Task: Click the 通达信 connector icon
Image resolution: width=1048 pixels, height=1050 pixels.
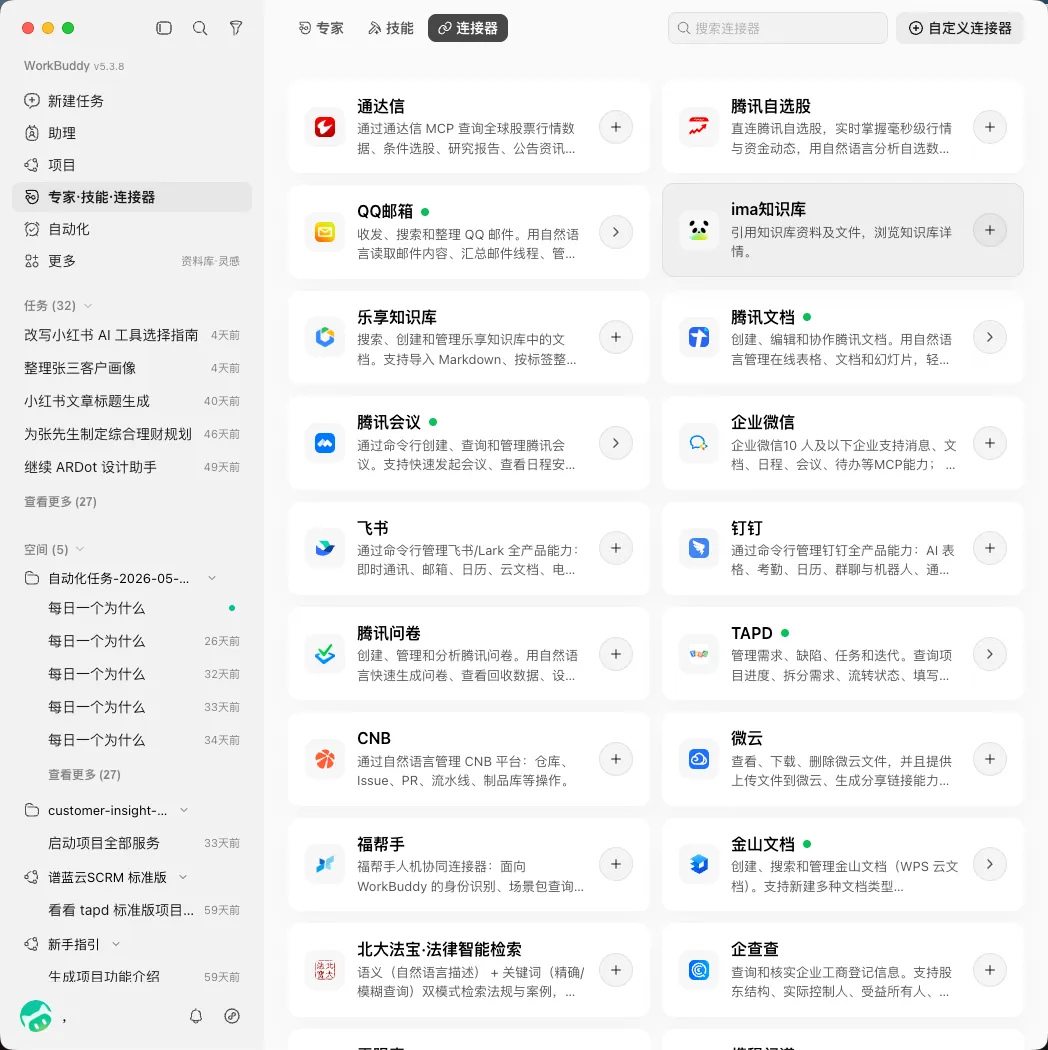Action: click(x=325, y=127)
